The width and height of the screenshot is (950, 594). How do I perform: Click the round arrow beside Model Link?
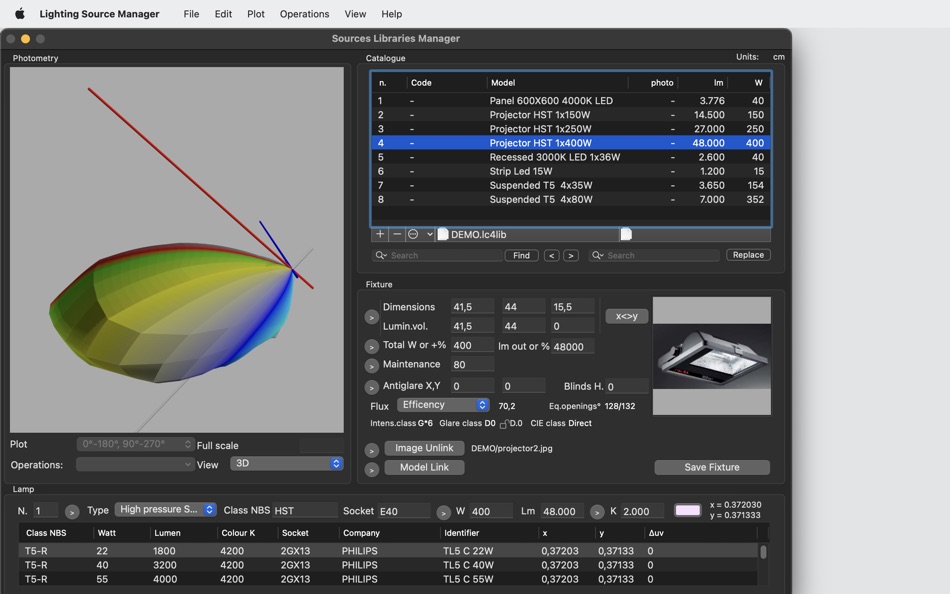tap(371, 470)
